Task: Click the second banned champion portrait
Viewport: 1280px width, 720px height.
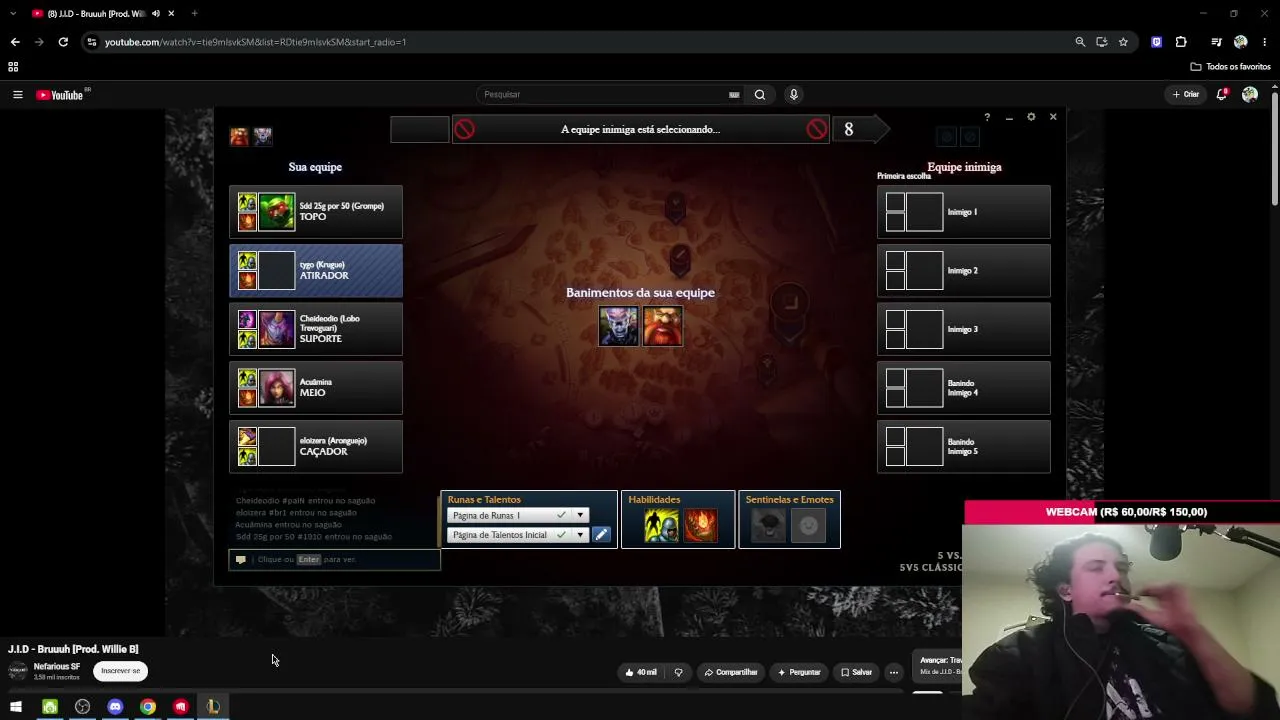Action: (663, 327)
